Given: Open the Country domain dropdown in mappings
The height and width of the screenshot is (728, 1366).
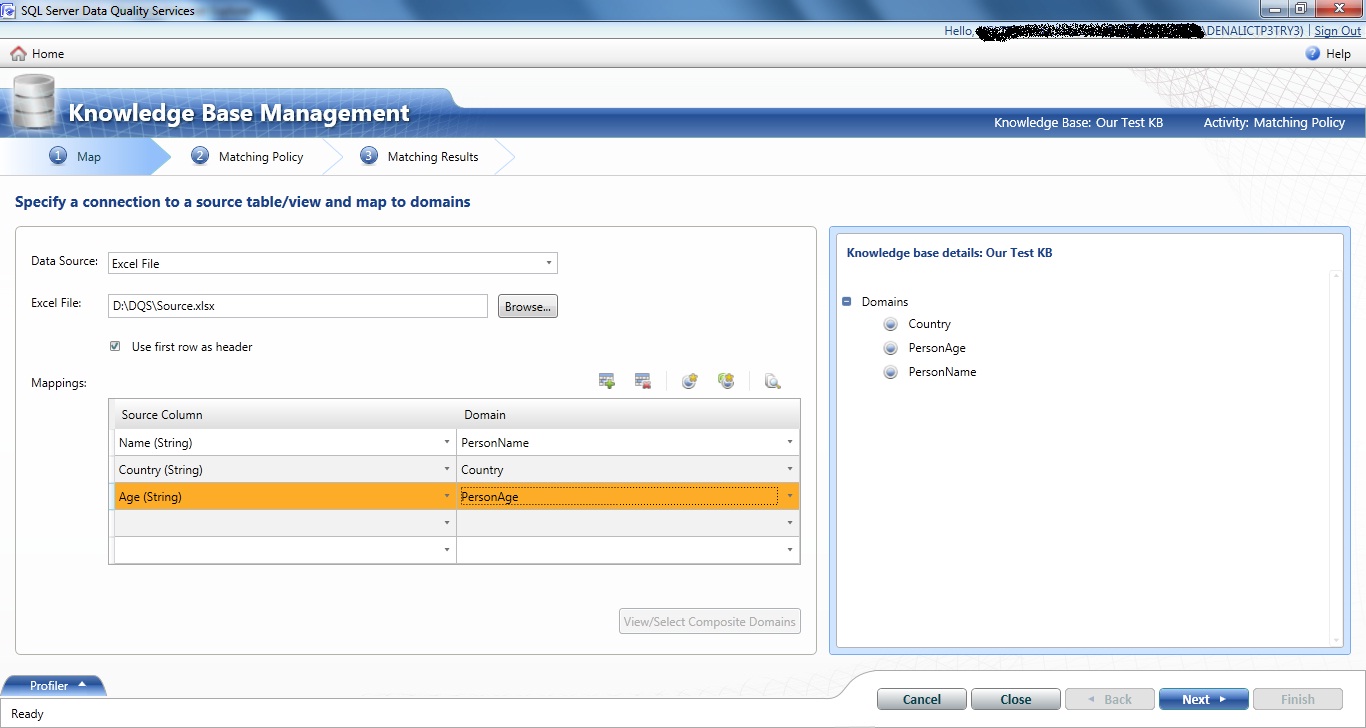Looking at the screenshot, I should (790, 469).
